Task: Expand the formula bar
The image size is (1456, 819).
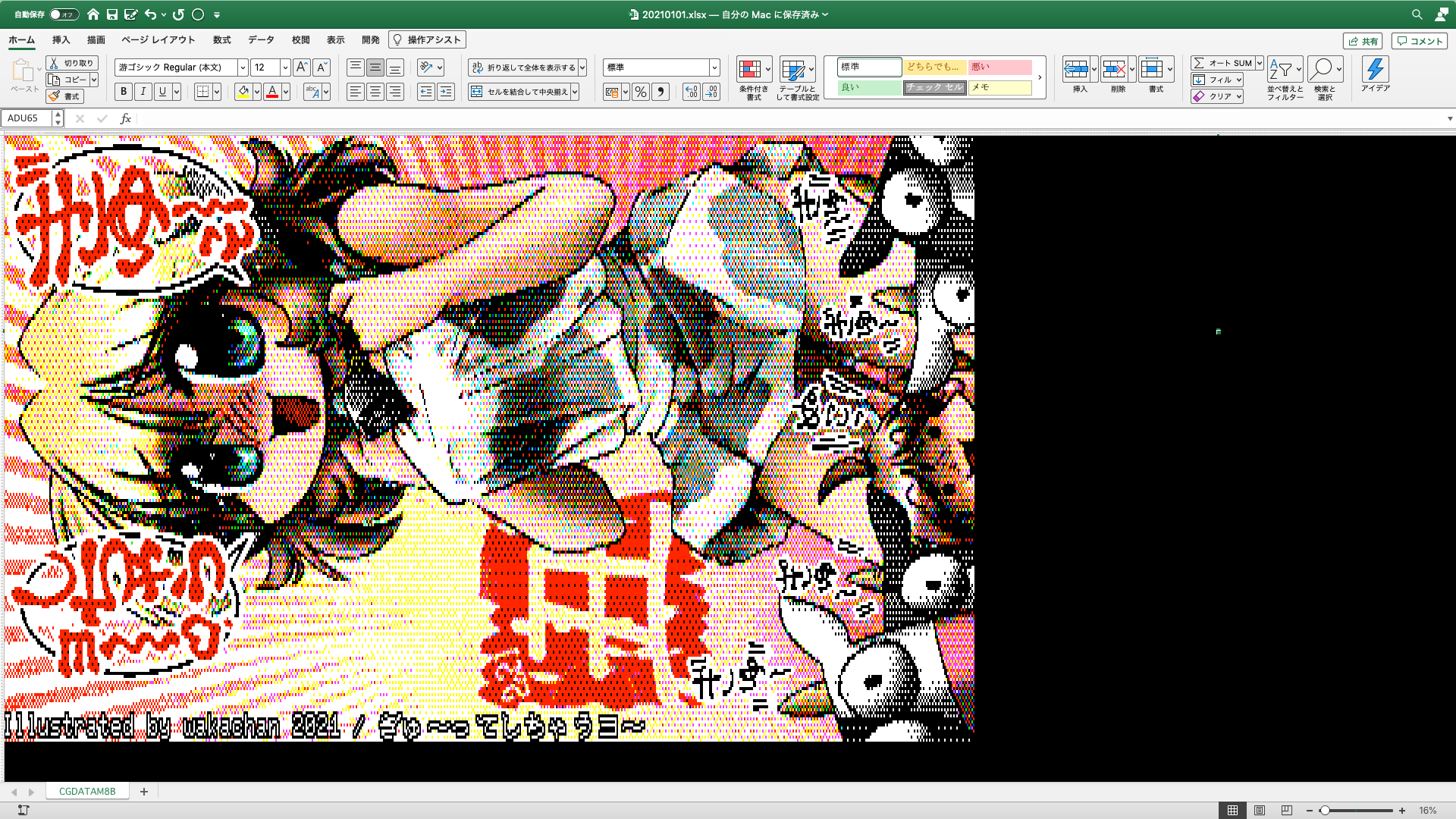Action: [1450, 118]
